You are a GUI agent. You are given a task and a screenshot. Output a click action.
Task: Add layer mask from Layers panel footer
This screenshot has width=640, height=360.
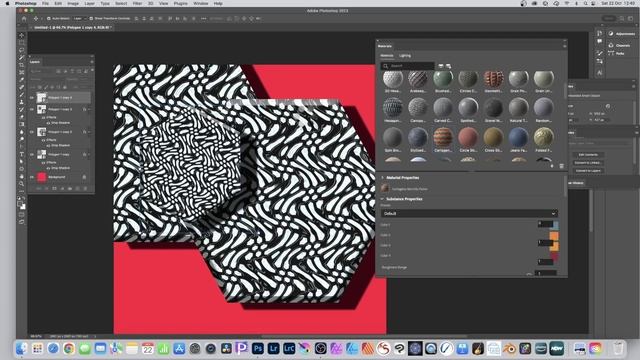tap(54, 189)
